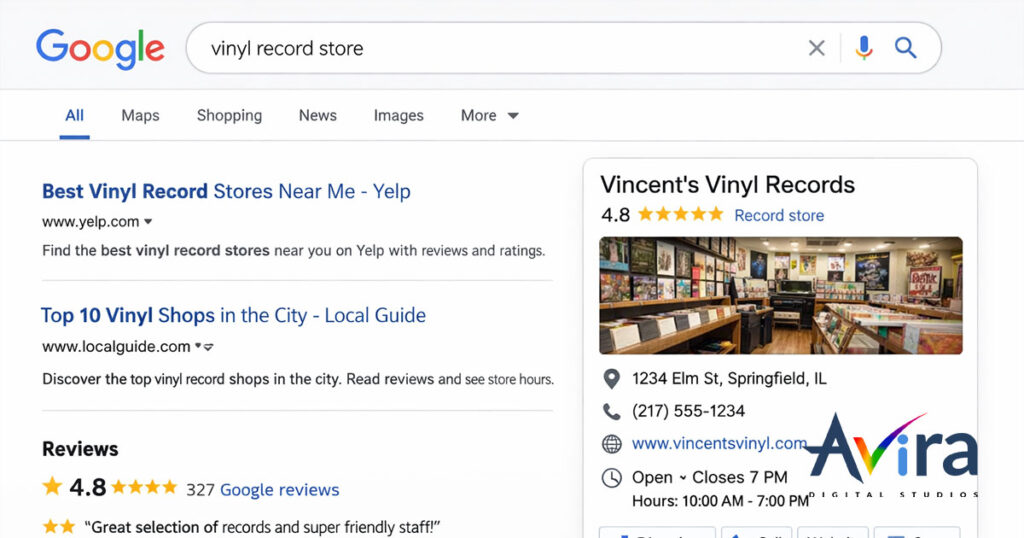Expand arrow next to www.localguide.com
Viewport: 1024px width, 538px height.
coord(205,347)
